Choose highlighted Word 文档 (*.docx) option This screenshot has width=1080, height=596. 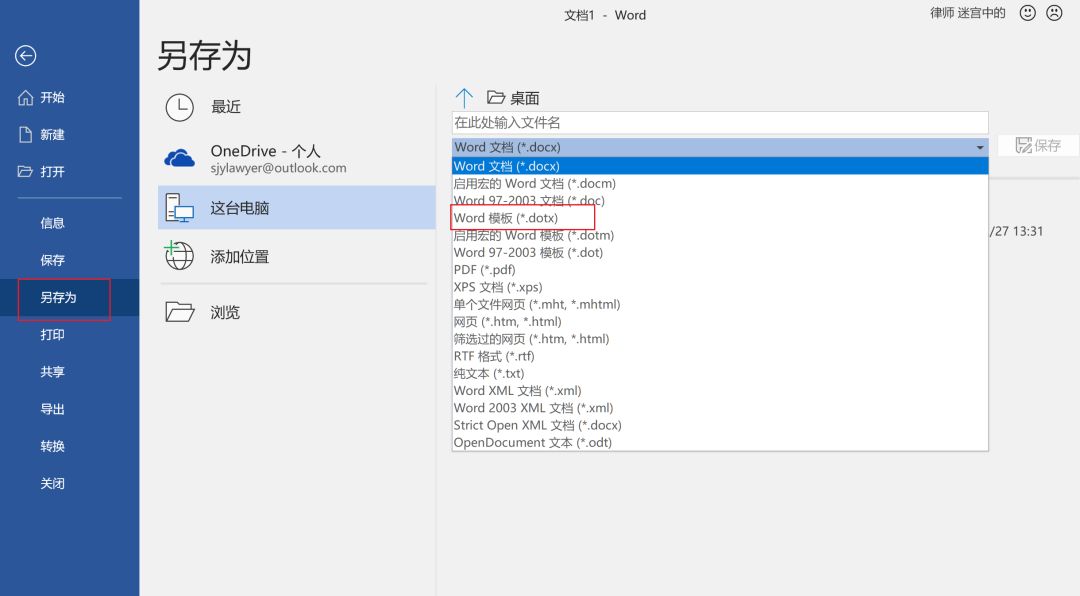(720, 166)
